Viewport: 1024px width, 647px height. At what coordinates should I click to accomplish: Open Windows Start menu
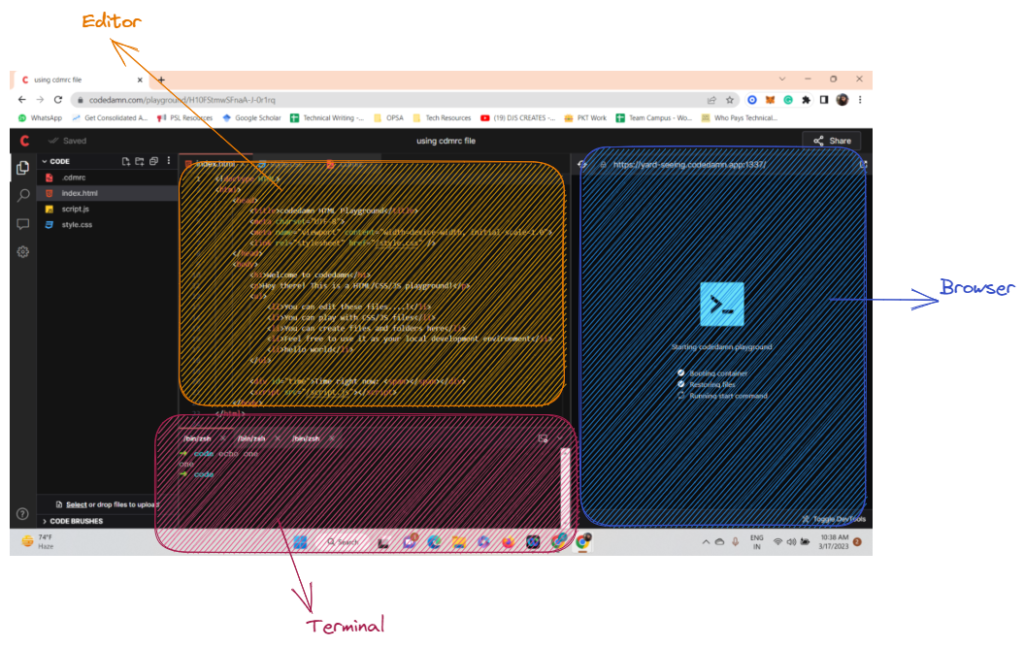point(300,542)
